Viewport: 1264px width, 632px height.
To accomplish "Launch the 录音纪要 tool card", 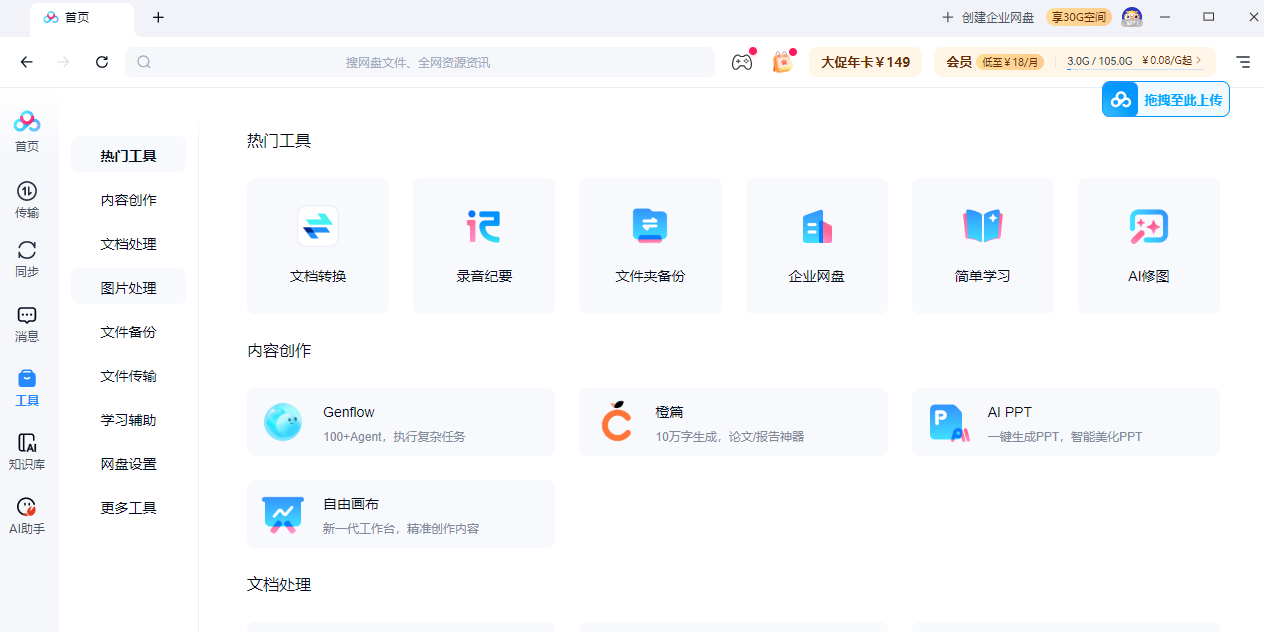I will coord(484,246).
